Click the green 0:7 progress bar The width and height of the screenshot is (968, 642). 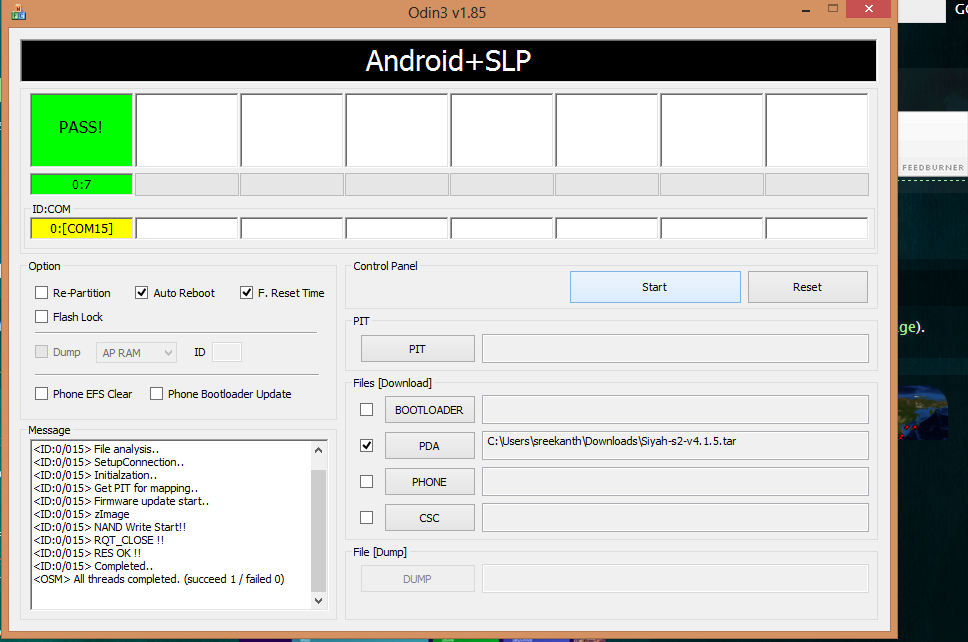81,184
